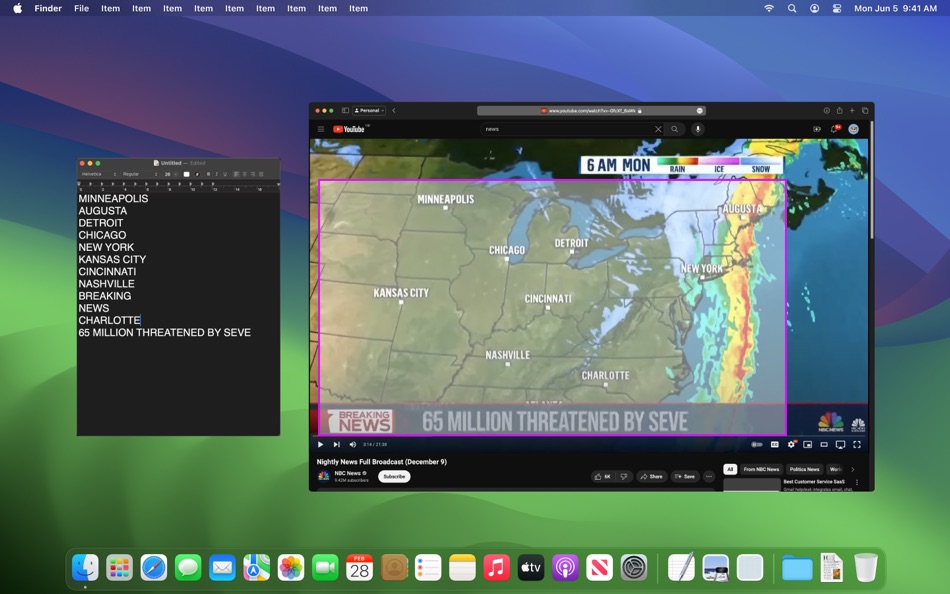Open the Apple menu
The width and height of the screenshot is (950, 594).
coord(18,8)
